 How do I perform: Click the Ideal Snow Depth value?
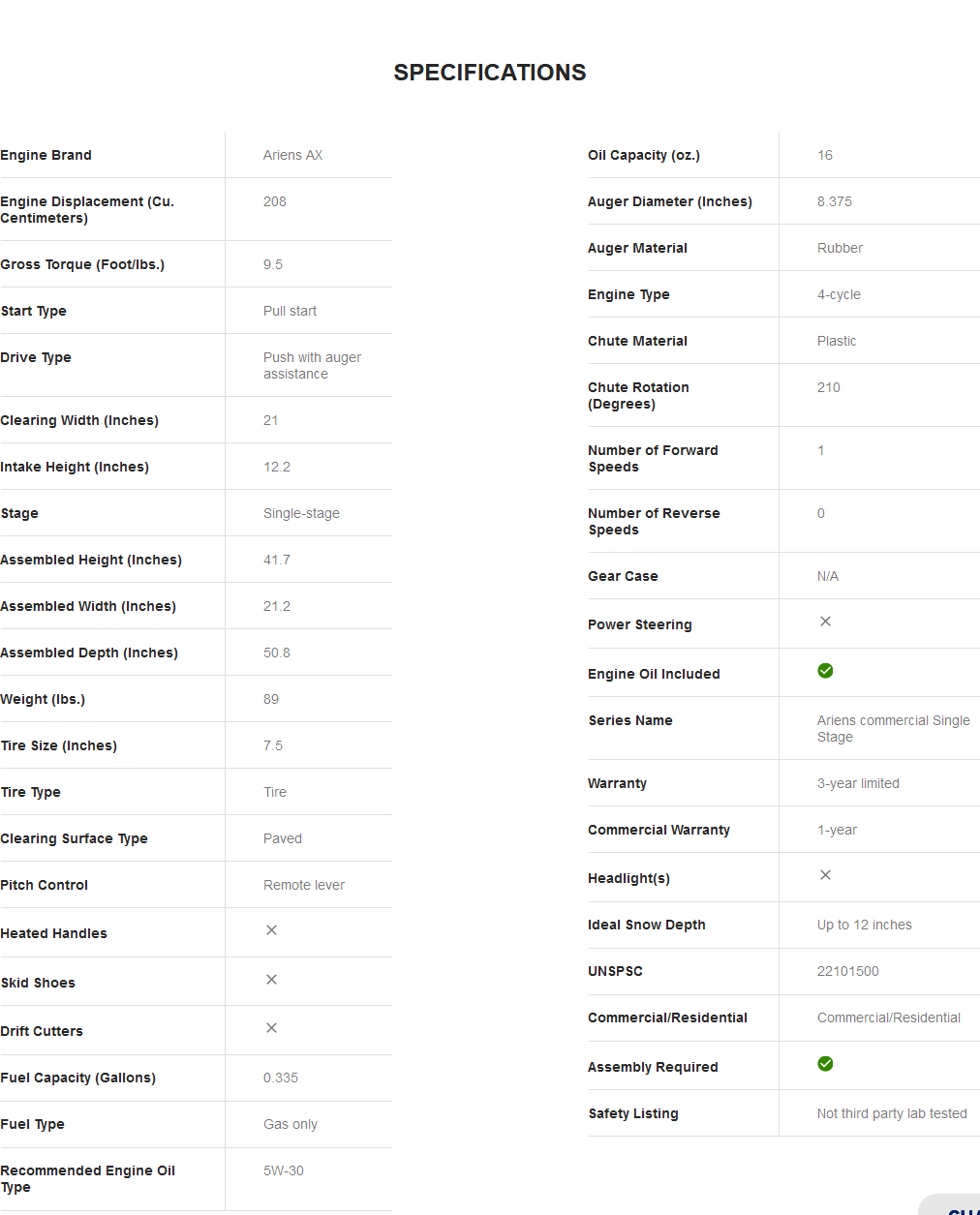tap(864, 925)
